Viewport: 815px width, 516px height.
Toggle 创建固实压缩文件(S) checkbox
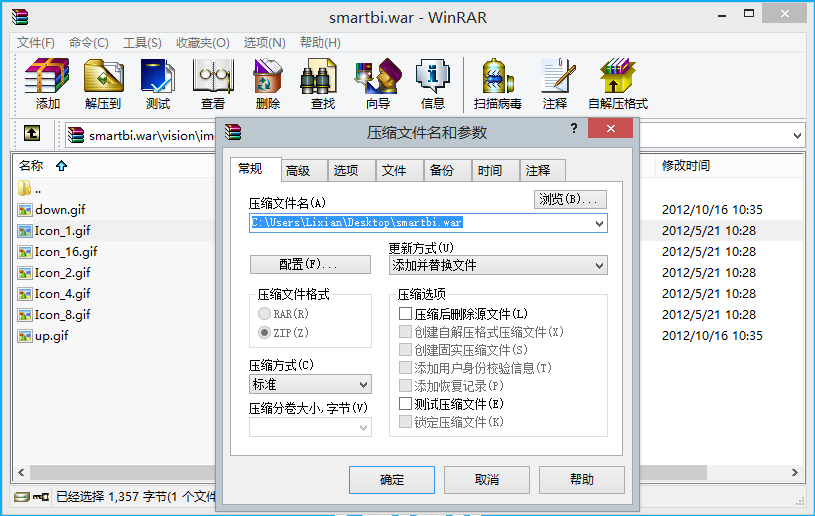[x=405, y=349]
